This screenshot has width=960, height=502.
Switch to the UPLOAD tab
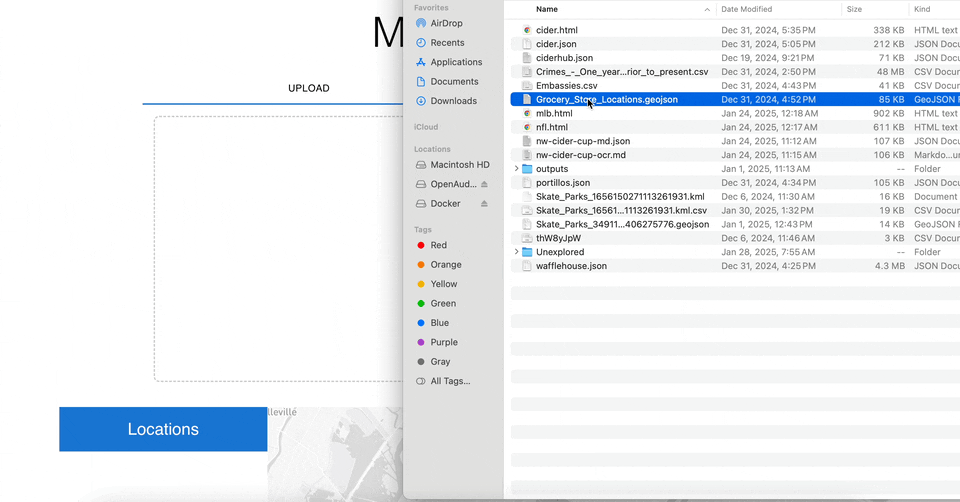coord(309,88)
